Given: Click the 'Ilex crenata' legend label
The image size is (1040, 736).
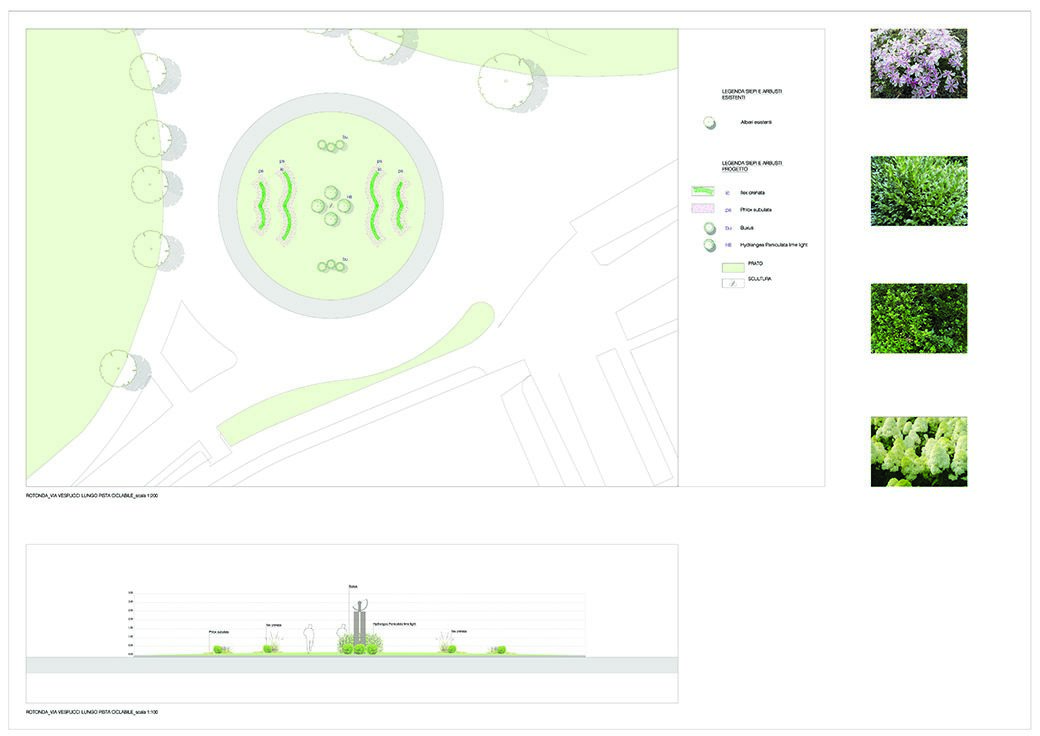Looking at the screenshot, I should (x=752, y=193).
